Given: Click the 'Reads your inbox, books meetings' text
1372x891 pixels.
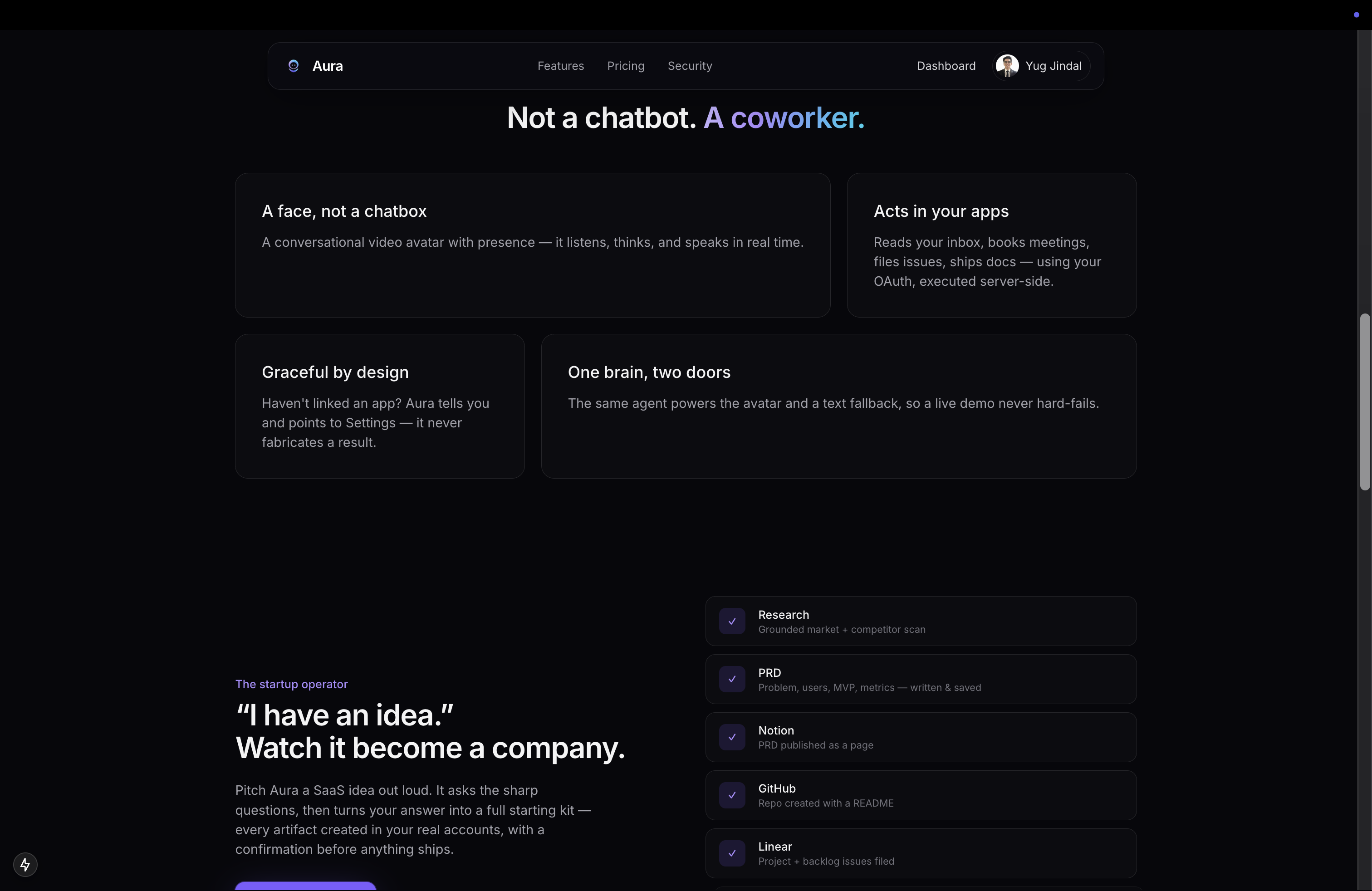Looking at the screenshot, I should click(x=988, y=262).
